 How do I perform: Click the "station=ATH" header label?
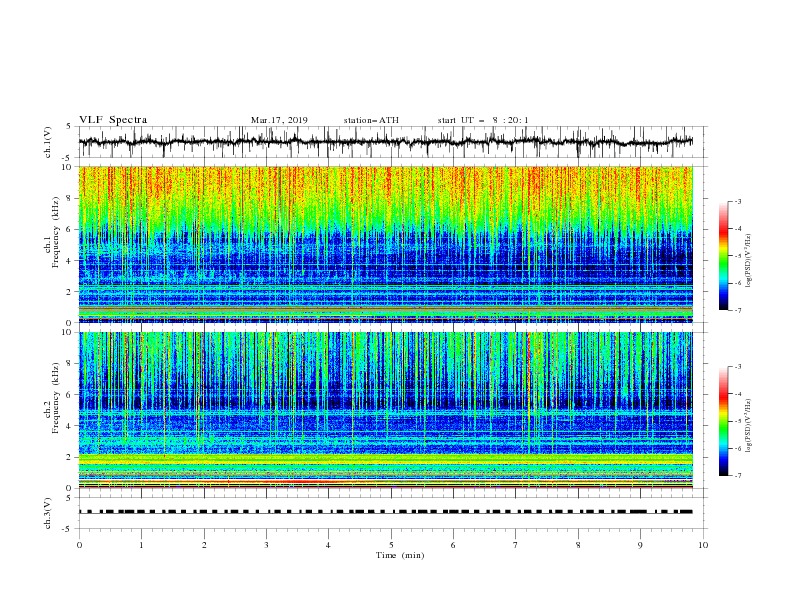(x=371, y=120)
